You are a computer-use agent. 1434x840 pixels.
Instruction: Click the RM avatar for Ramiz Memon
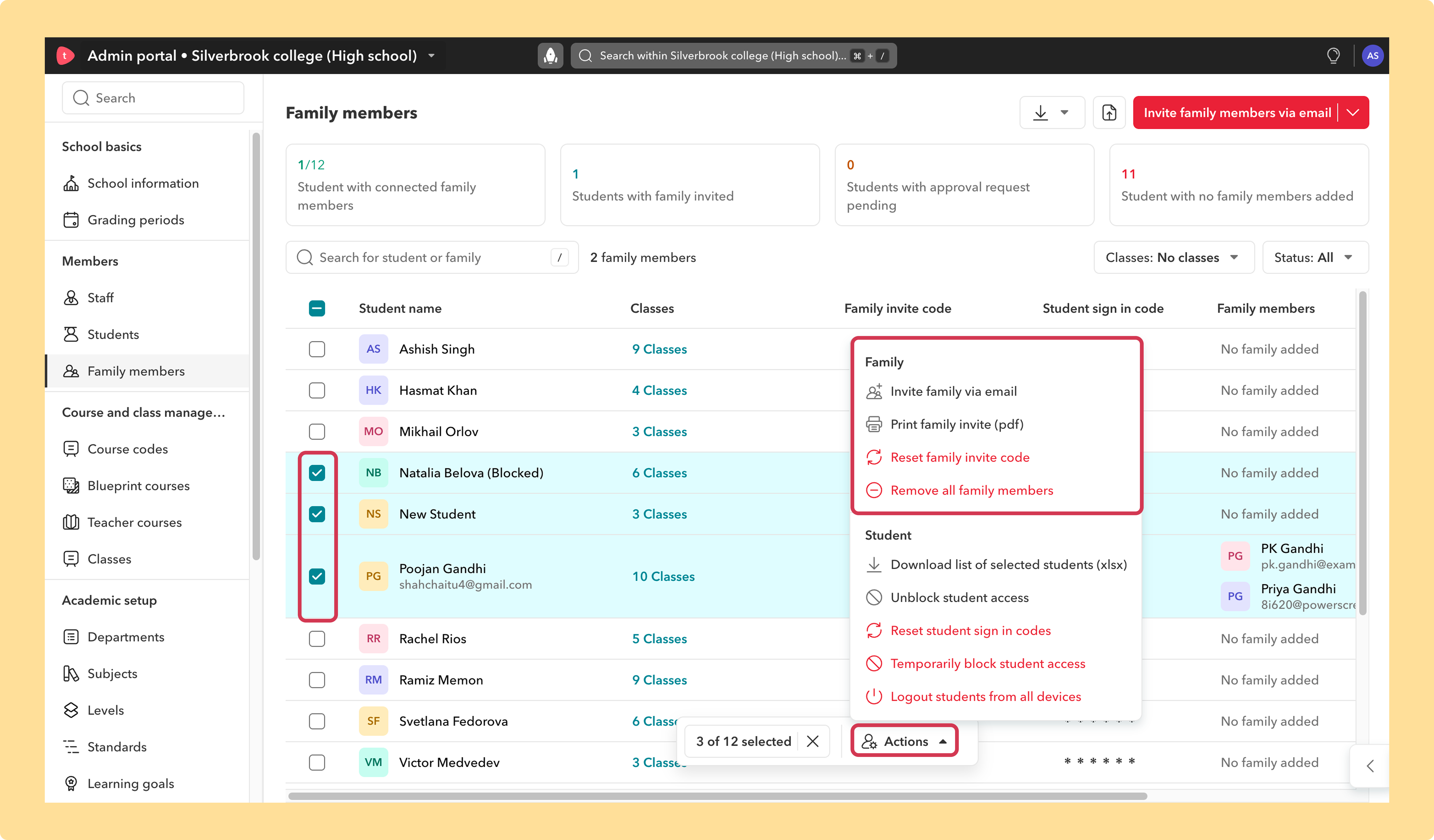[x=373, y=680]
